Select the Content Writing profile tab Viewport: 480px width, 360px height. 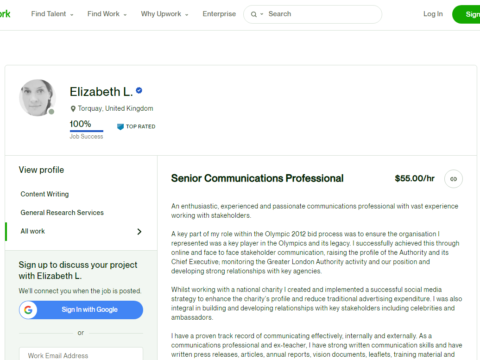(45, 194)
